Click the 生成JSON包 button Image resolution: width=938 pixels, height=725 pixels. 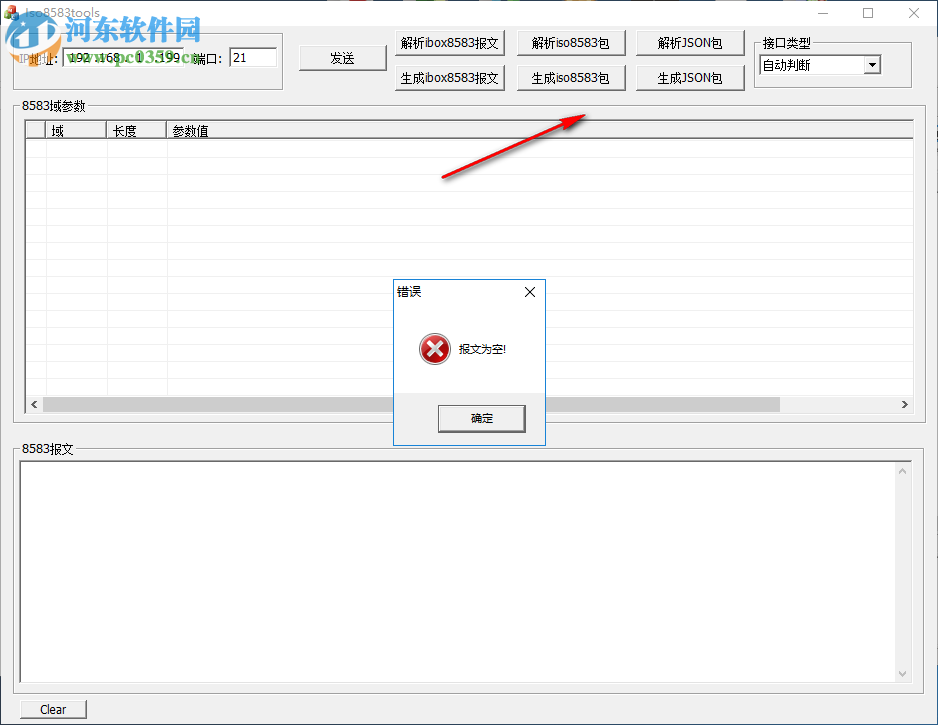pyautogui.click(x=690, y=77)
